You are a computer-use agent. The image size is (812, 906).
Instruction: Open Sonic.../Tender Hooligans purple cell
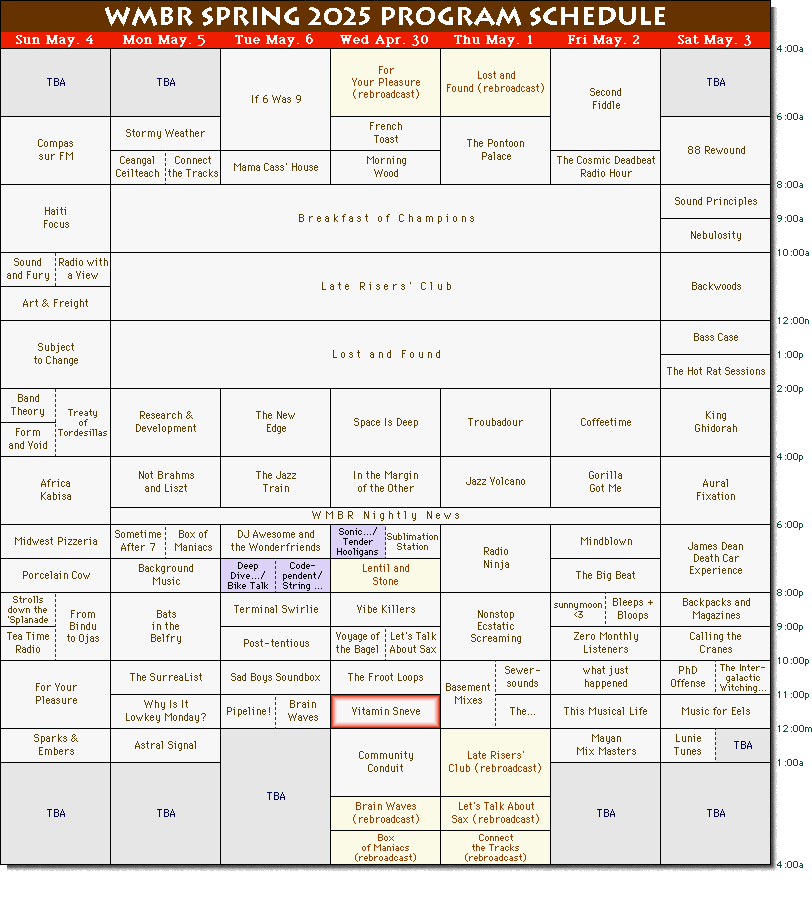tap(358, 541)
